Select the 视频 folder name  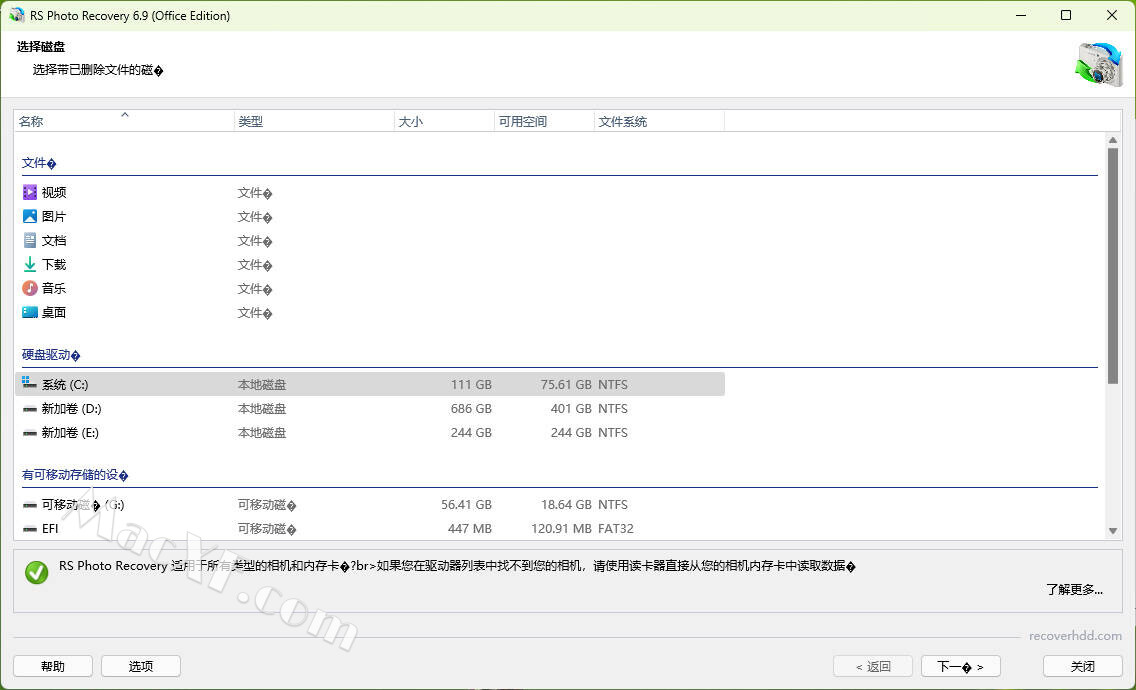tap(54, 192)
